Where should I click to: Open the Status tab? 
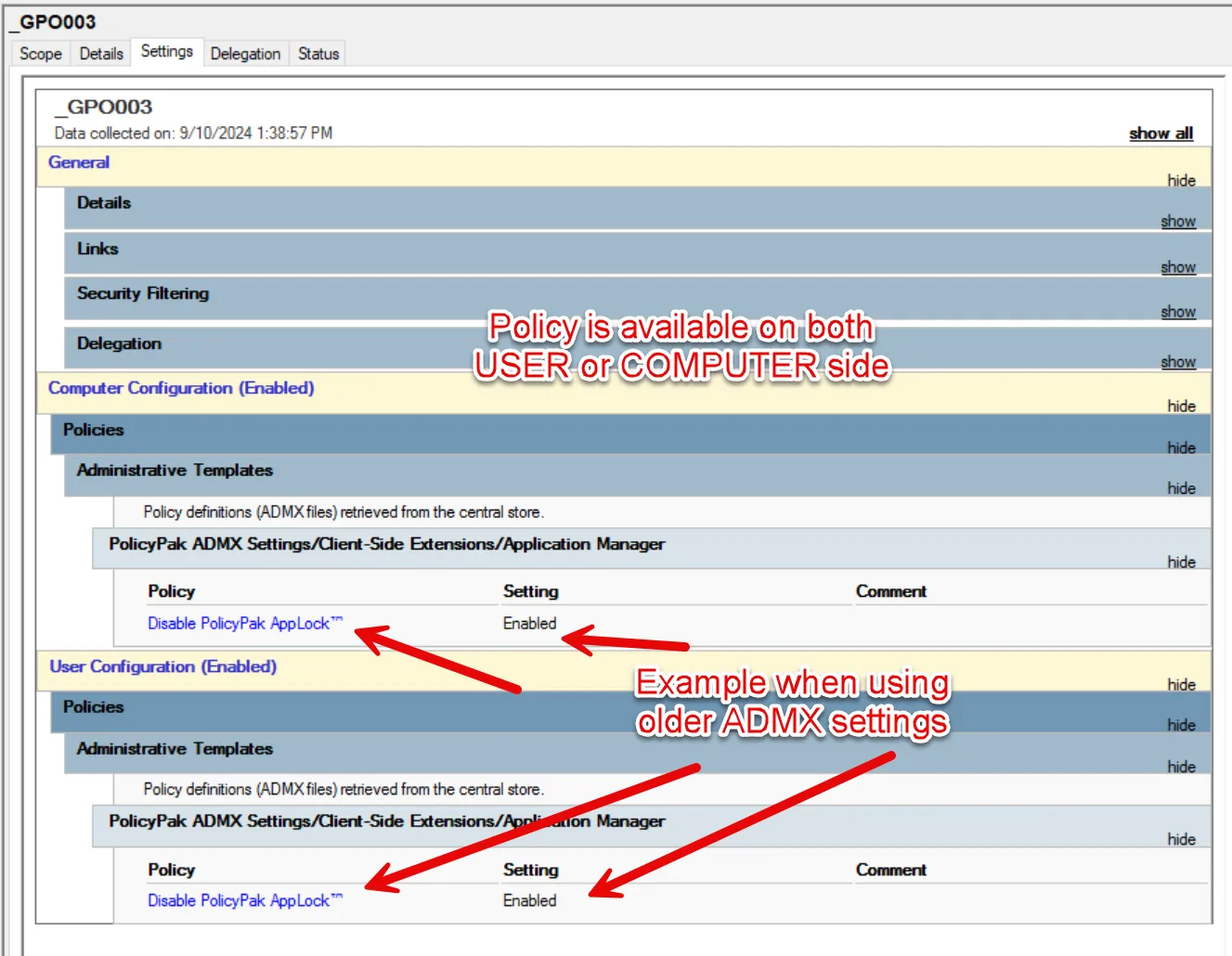pos(318,54)
